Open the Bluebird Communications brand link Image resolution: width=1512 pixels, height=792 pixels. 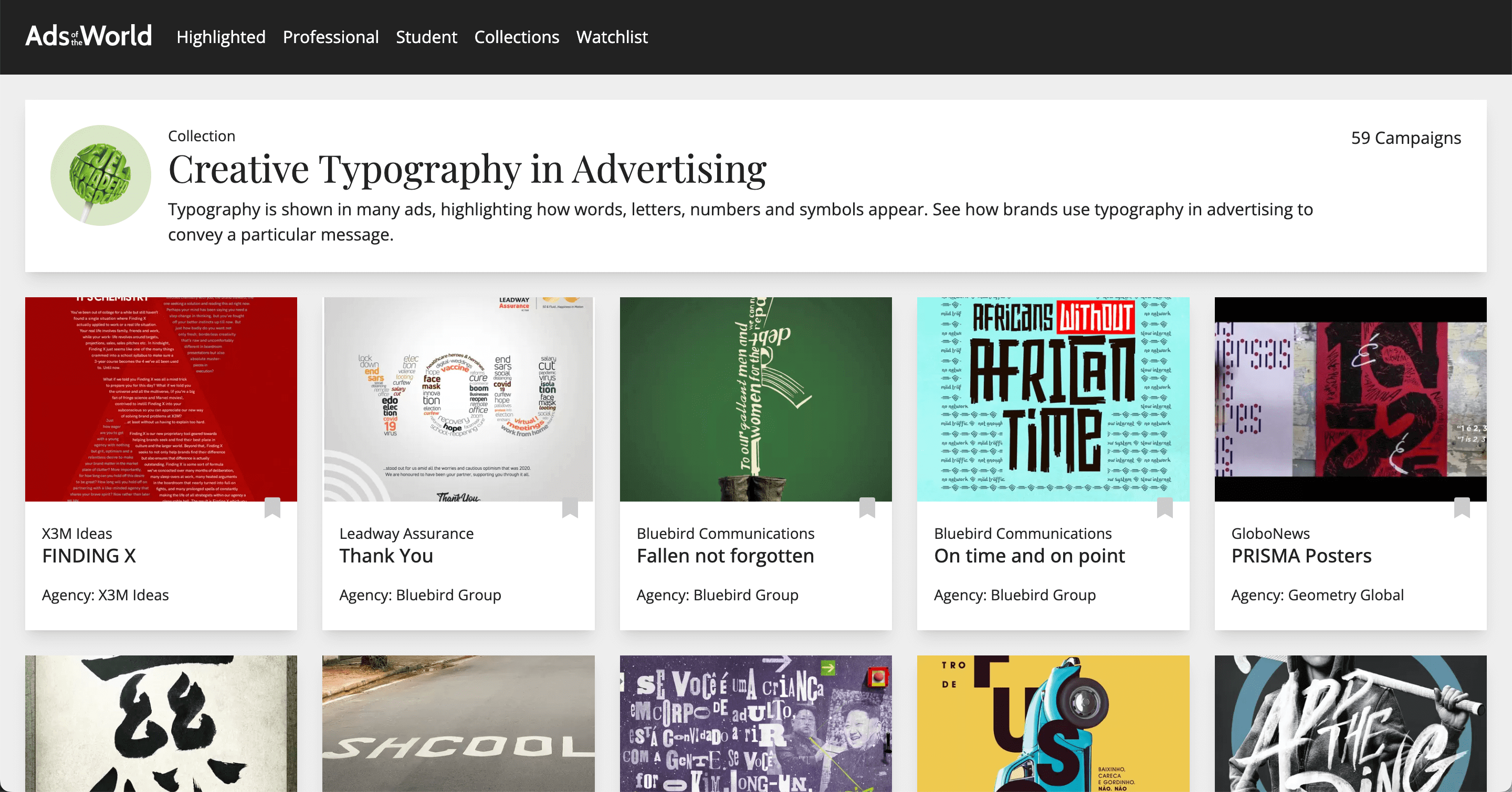pyautogui.click(x=726, y=533)
